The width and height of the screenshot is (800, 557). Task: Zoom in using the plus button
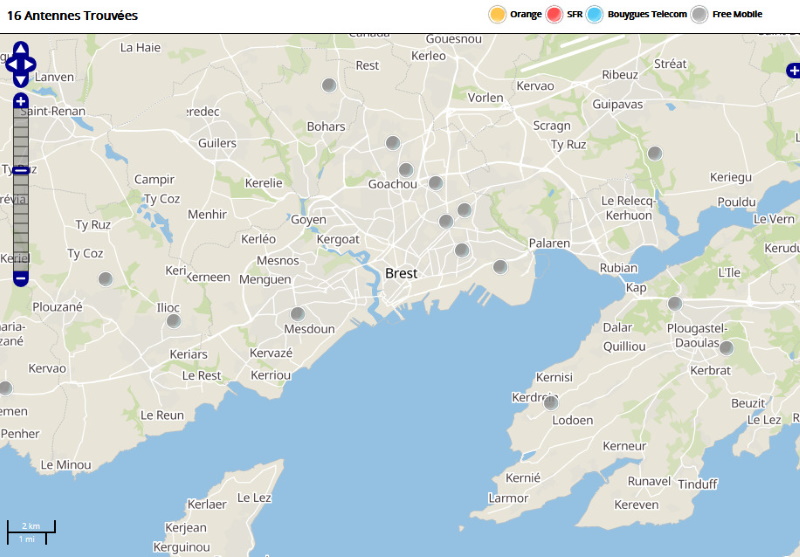point(21,101)
